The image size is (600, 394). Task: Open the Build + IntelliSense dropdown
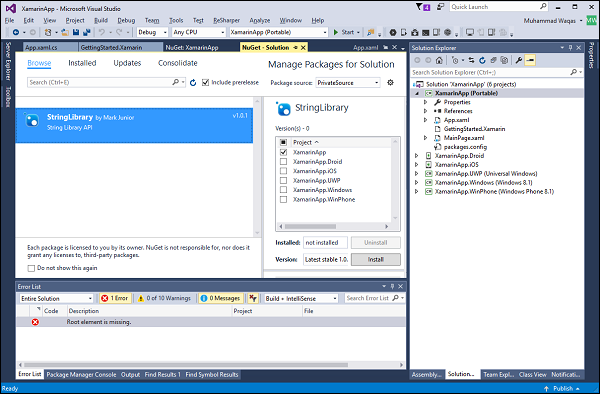click(x=301, y=298)
